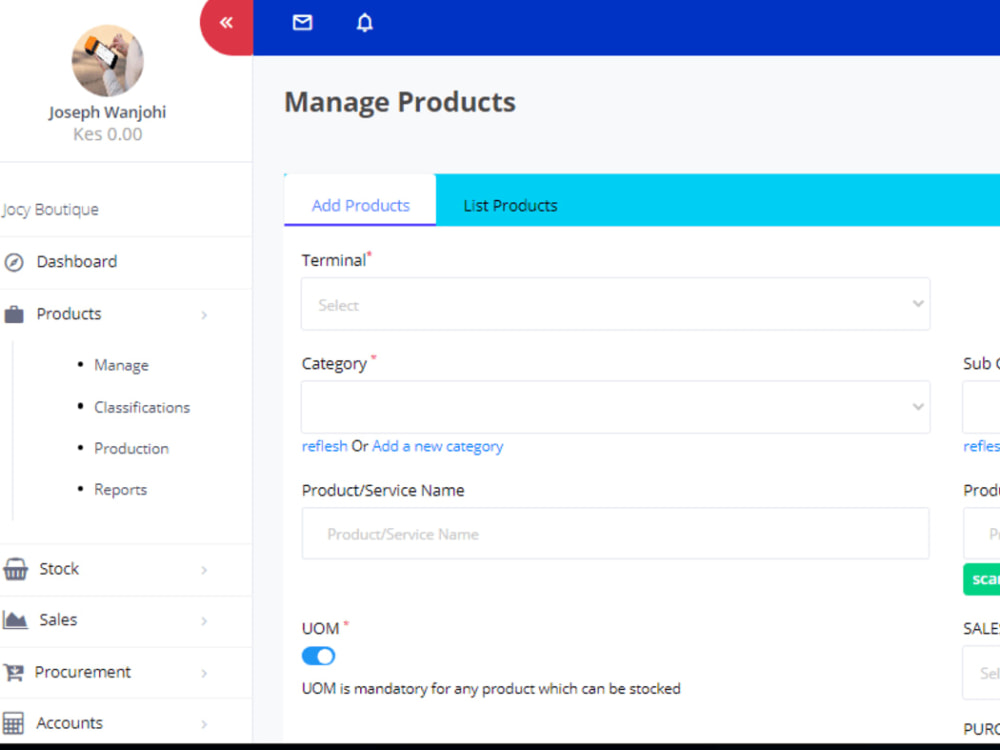Viewport: 1000px width, 750px height.
Task: Collapse sidebar with red double-arrow button
Action: 226,24
